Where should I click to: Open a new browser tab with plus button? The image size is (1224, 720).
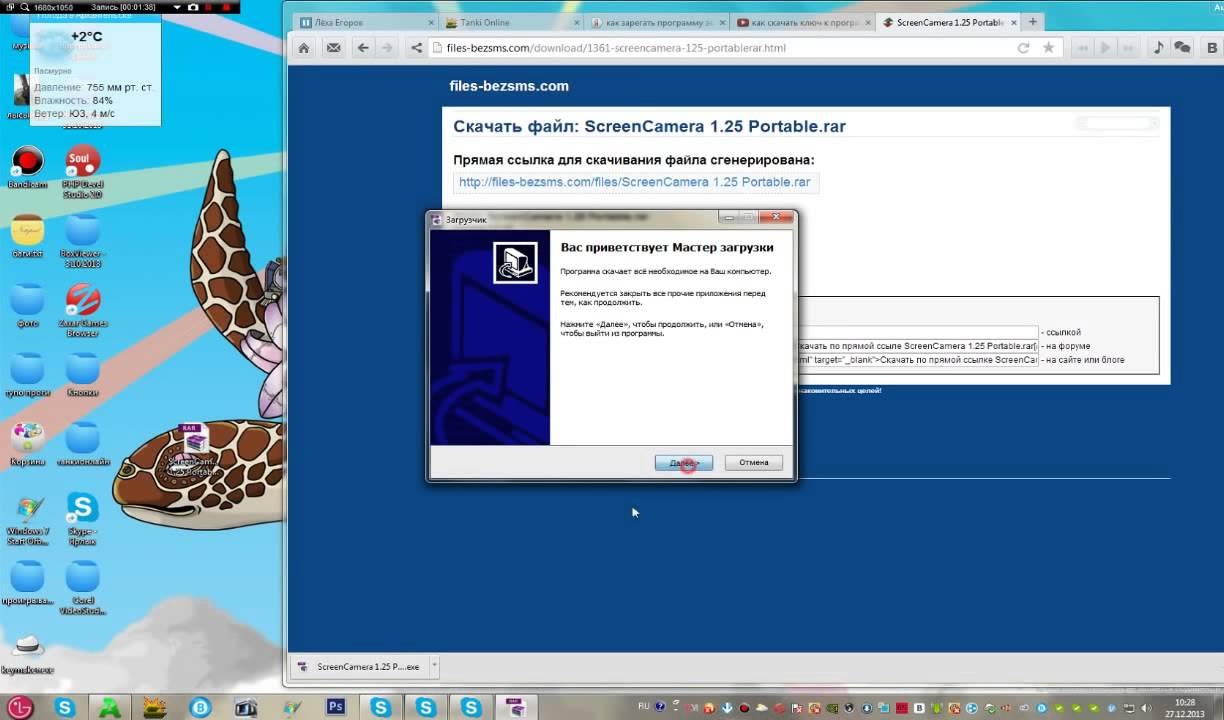1033,22
